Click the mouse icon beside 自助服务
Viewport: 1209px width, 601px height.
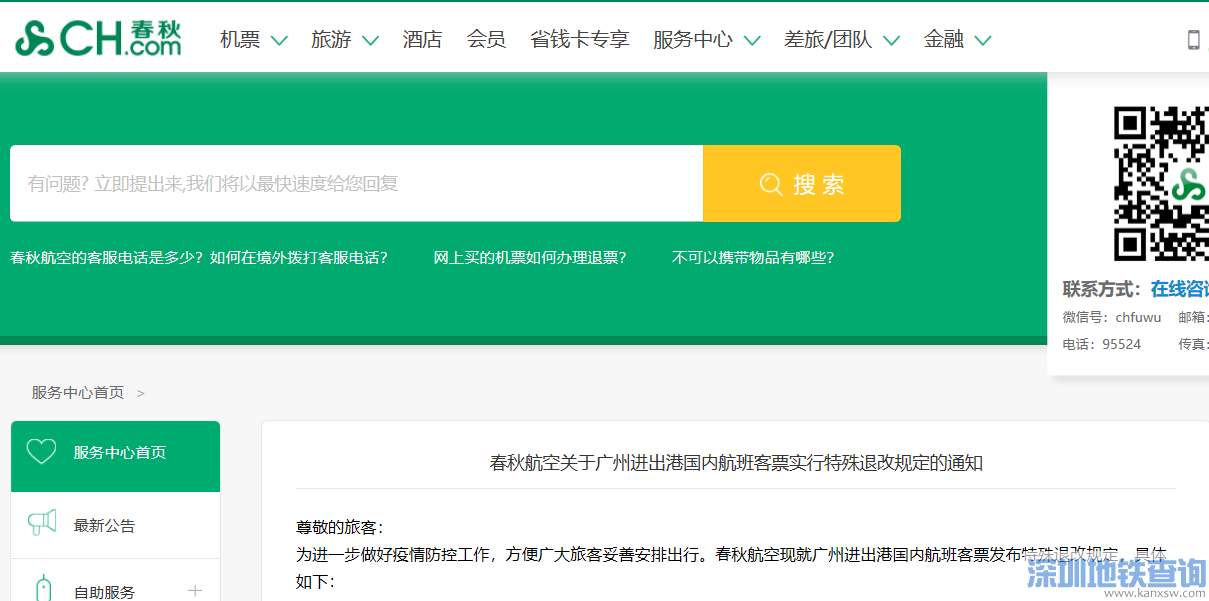[x=41, y=590]
